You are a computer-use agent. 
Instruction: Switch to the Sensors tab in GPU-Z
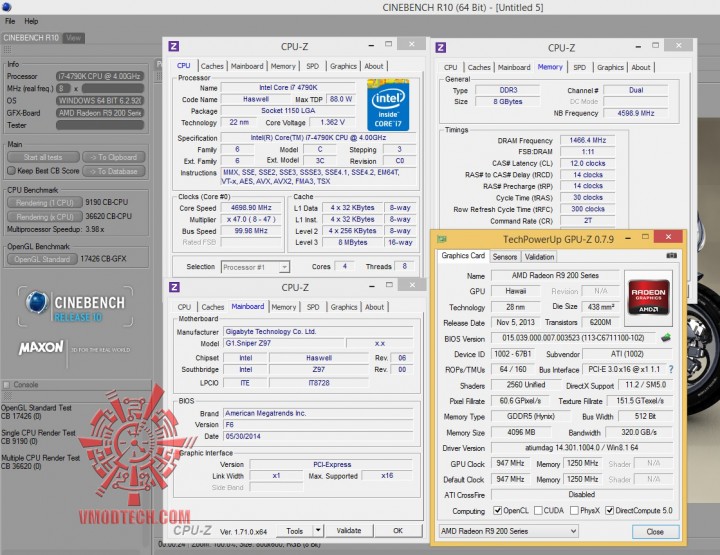pos(505,257)
